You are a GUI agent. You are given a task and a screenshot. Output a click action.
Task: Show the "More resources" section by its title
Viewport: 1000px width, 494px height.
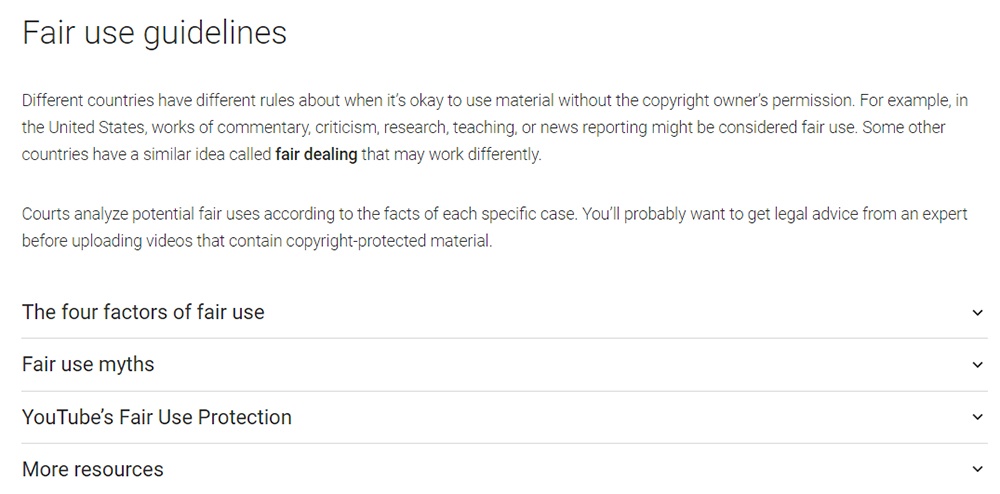pyautogui.click(x=93, y=469)
